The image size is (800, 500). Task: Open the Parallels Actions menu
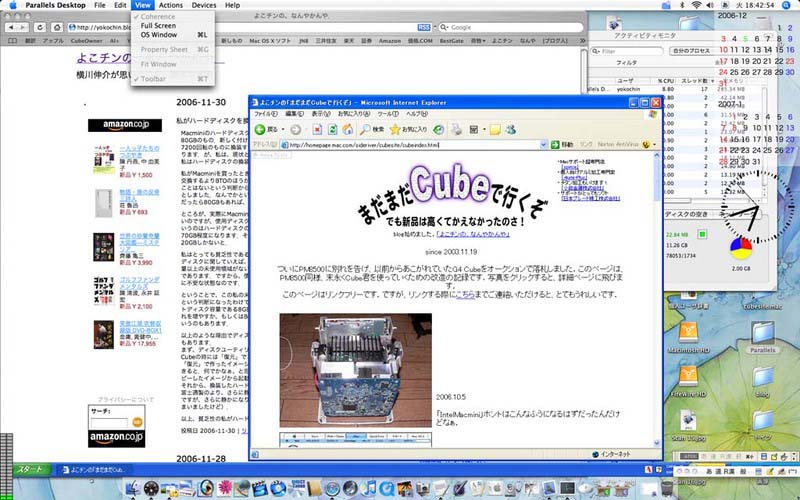171,5
